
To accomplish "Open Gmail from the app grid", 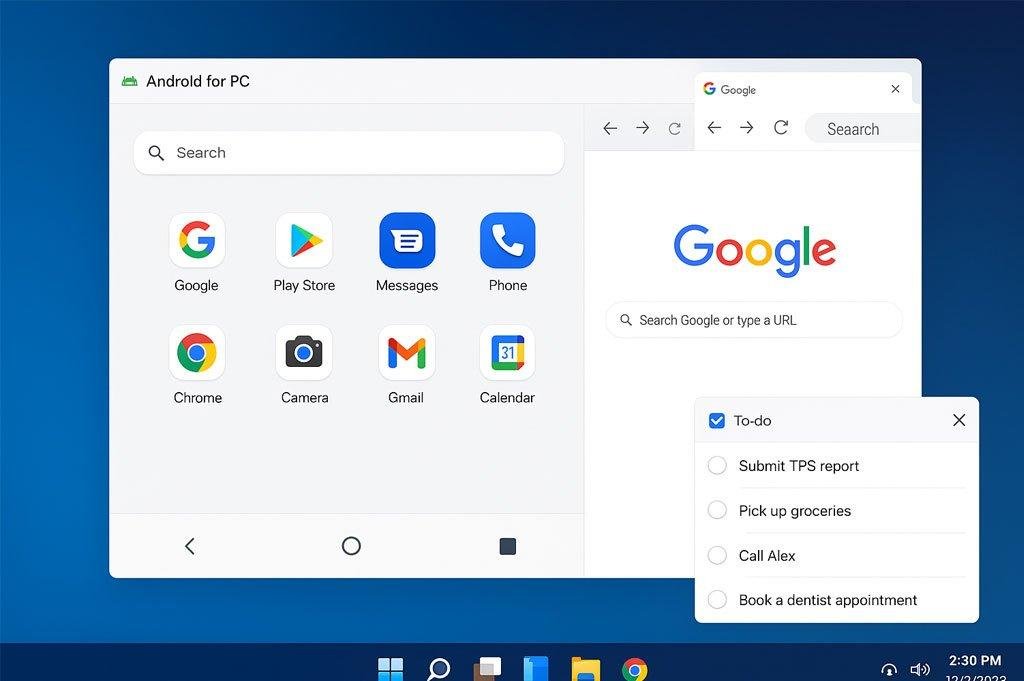I will [x=406, y=352].
